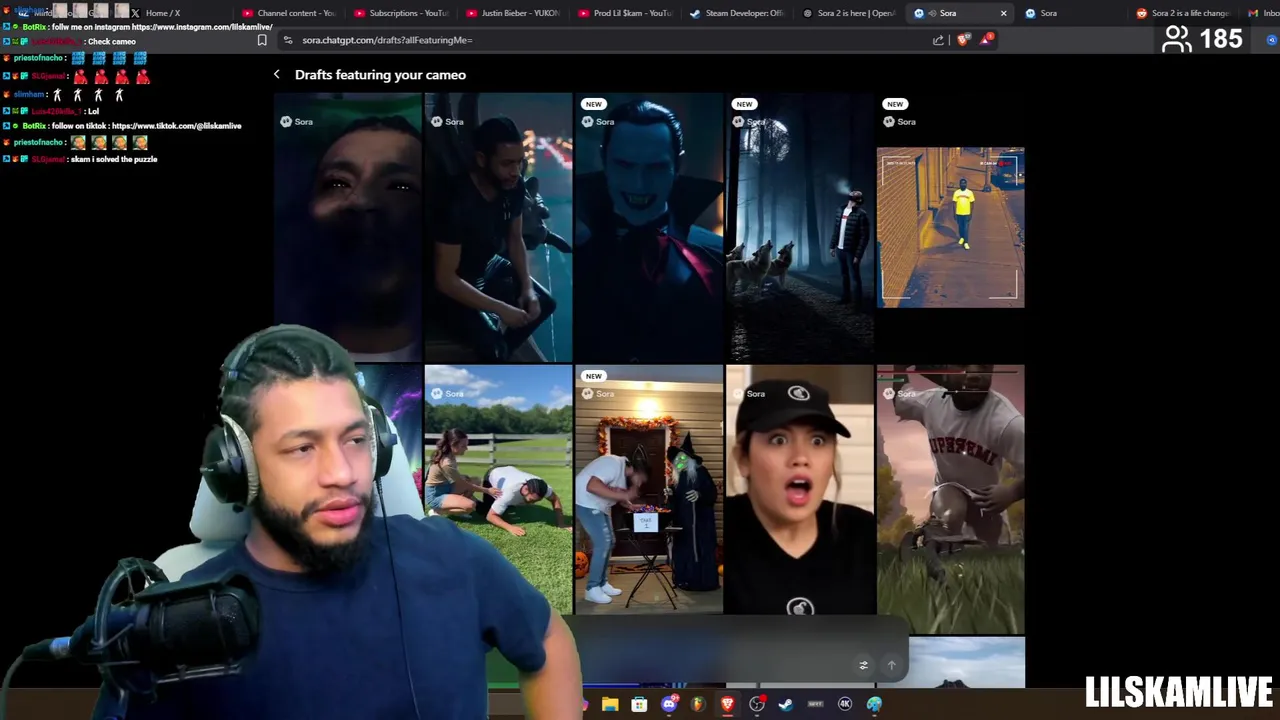The width and height of the screenshot is (1280, 720).
Task: Open the Brave Shields lion icon in address bar
Action: click(x=963, y=40)
